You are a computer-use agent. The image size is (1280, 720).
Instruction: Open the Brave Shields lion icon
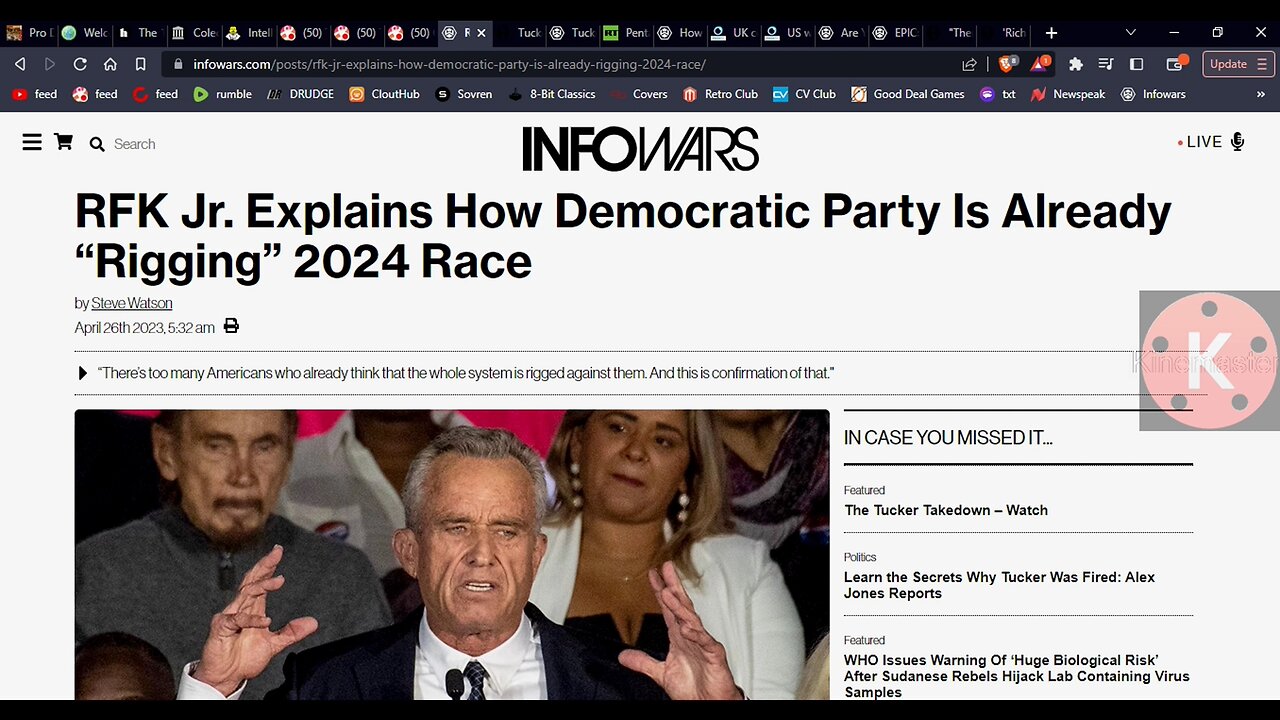click(1007, 64)
